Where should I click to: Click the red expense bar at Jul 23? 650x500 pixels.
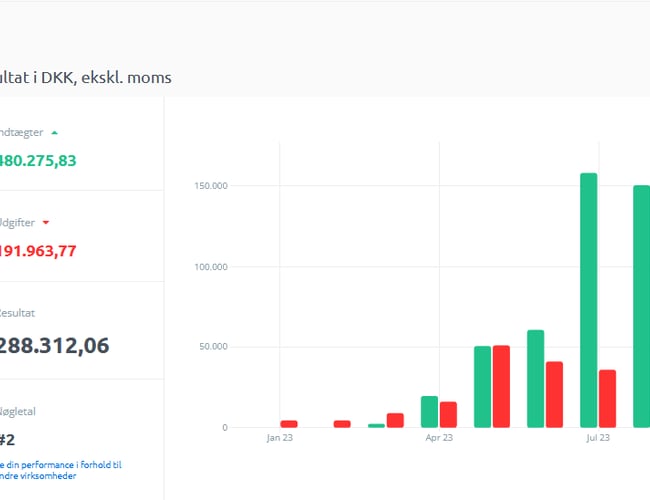[607, 398]
